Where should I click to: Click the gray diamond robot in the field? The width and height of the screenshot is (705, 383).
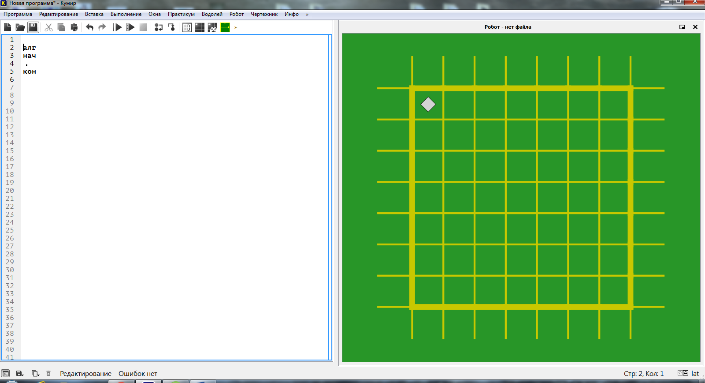tap(428, 104)
